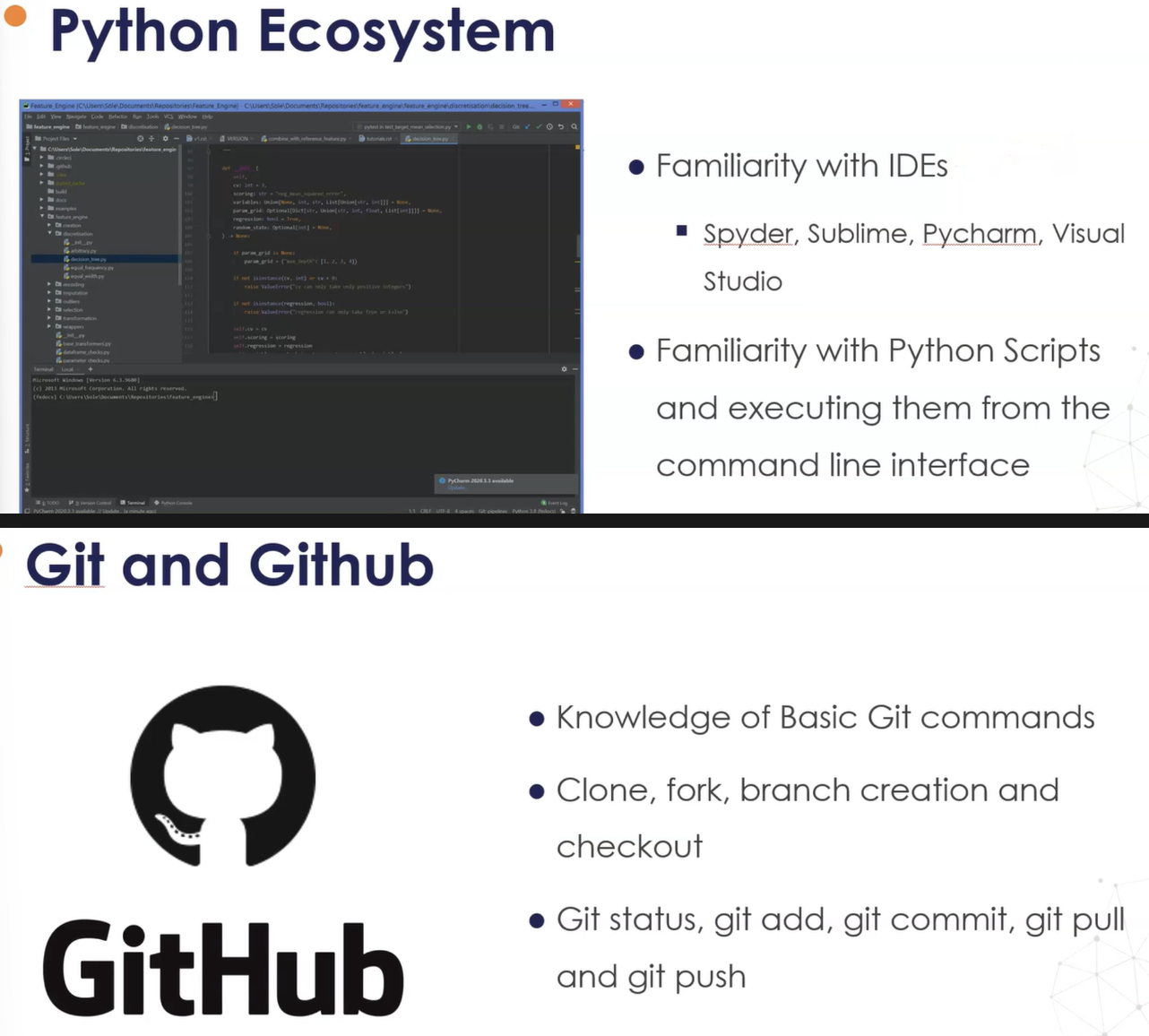Click the Event Log button in status bar
Image resolution: width=1149 pixels, height=1036 pixels.
click(555, 503)
